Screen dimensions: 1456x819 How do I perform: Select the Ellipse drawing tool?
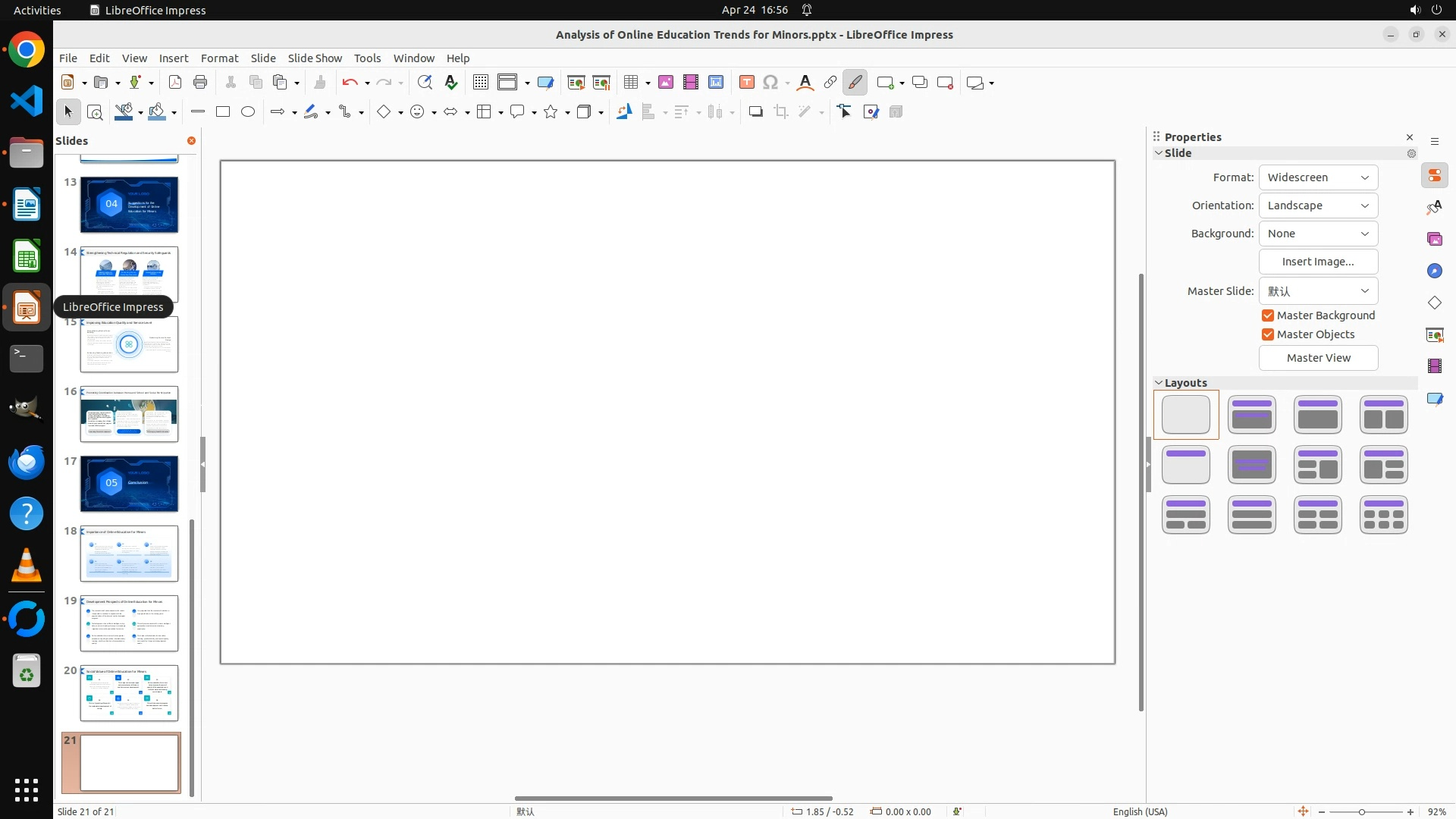tap(248, 112)
